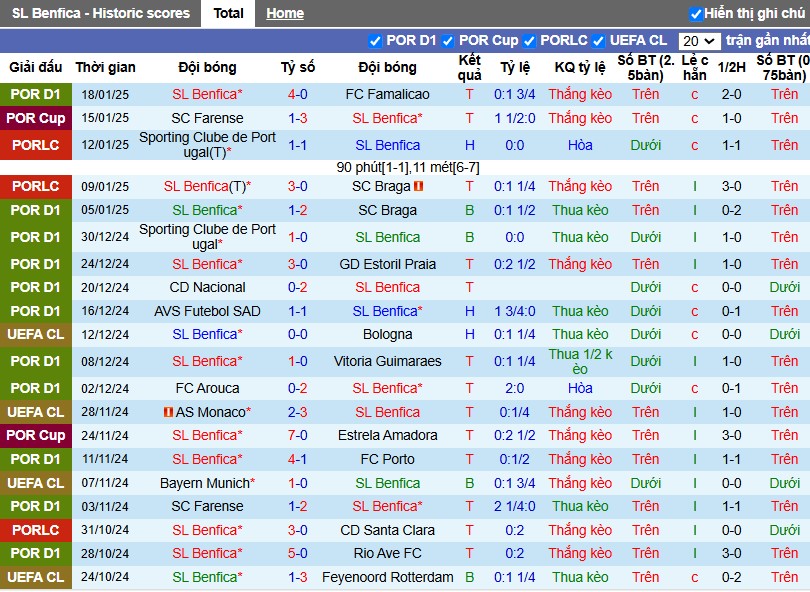Image resolution: width=810 pixels, height=592 pixels.
Task: Select the POR Cup badge for 24/11/24
Action: click(36, 435)
